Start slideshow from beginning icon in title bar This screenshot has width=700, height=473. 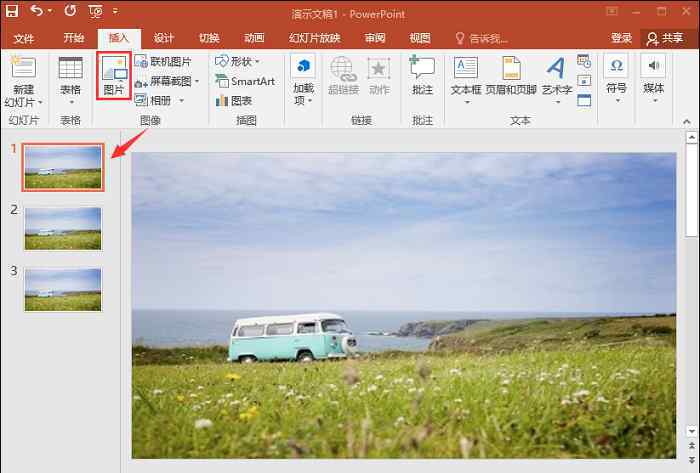point(96,11)
